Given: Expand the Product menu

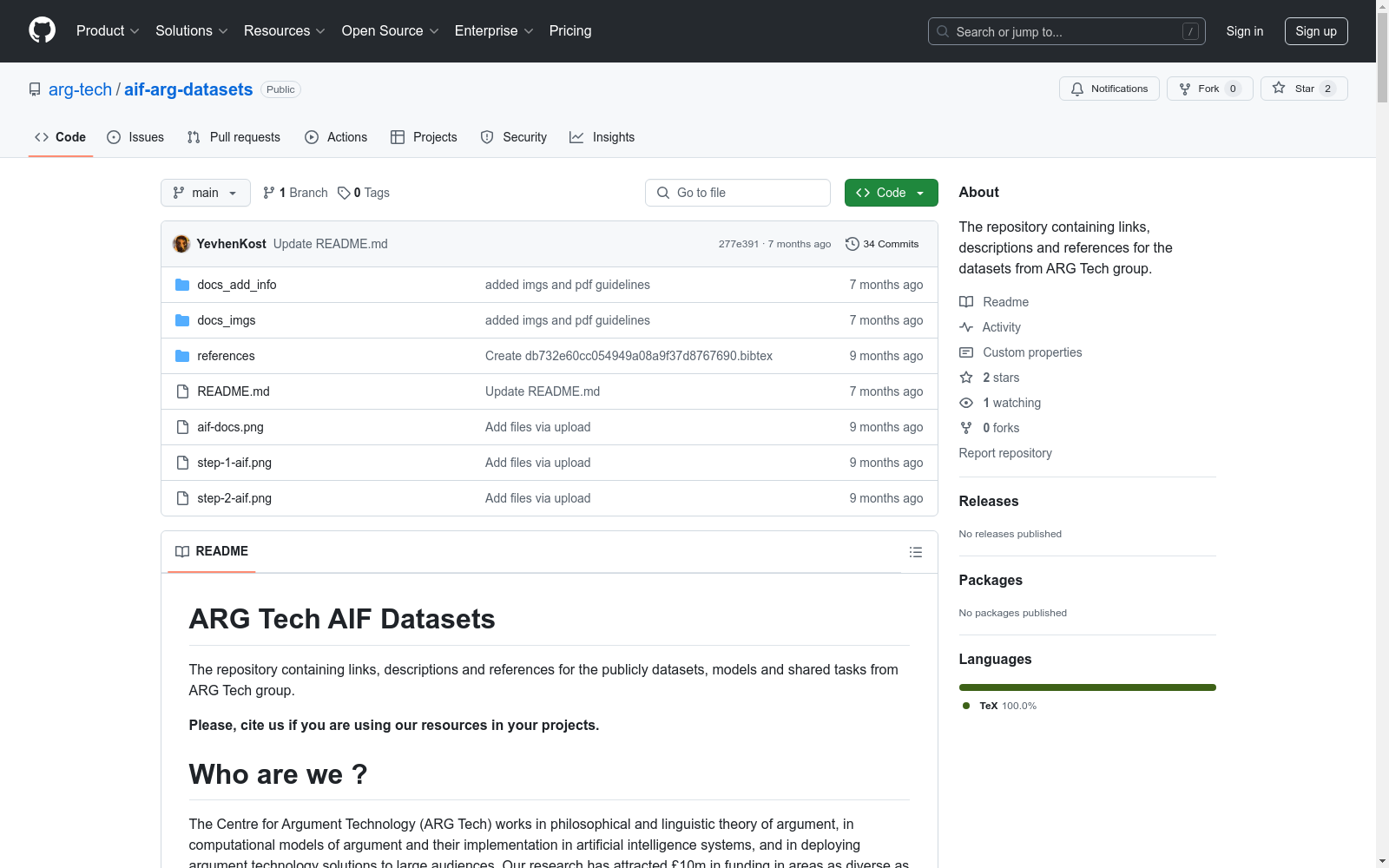Looking at the screenshot, I should pos(108,31).
